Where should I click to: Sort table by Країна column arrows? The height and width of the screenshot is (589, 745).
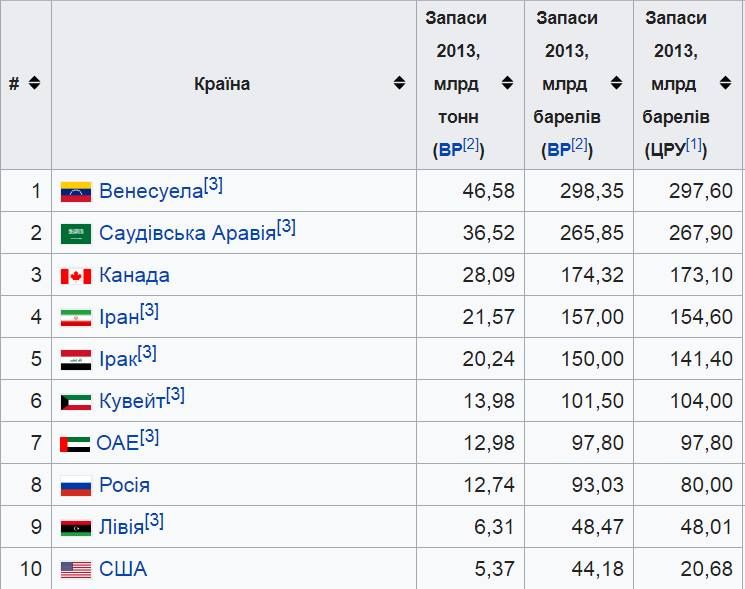pyautogui.click(x=399, y=83)
